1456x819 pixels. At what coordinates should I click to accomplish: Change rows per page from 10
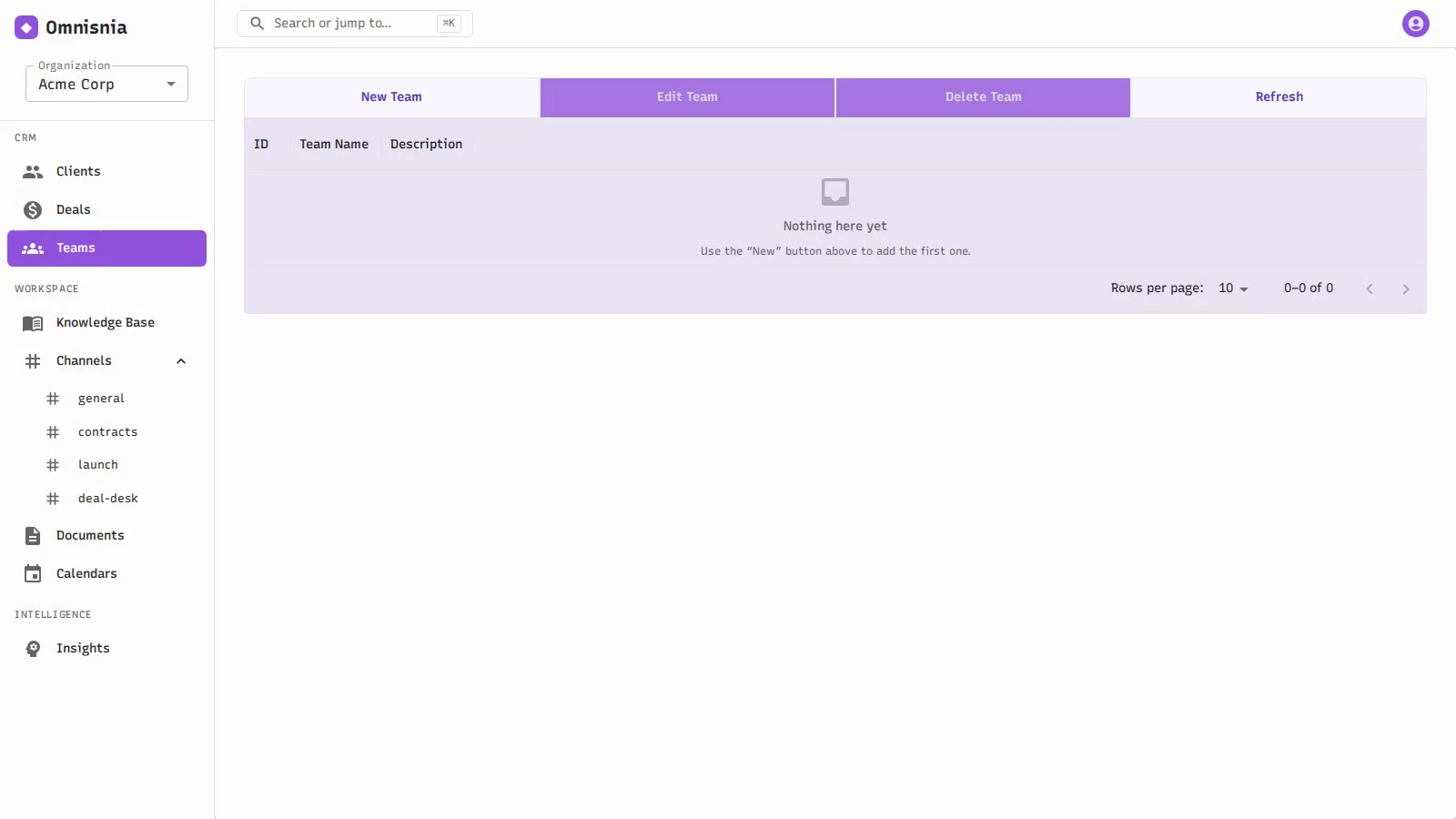coord(1233,288)
